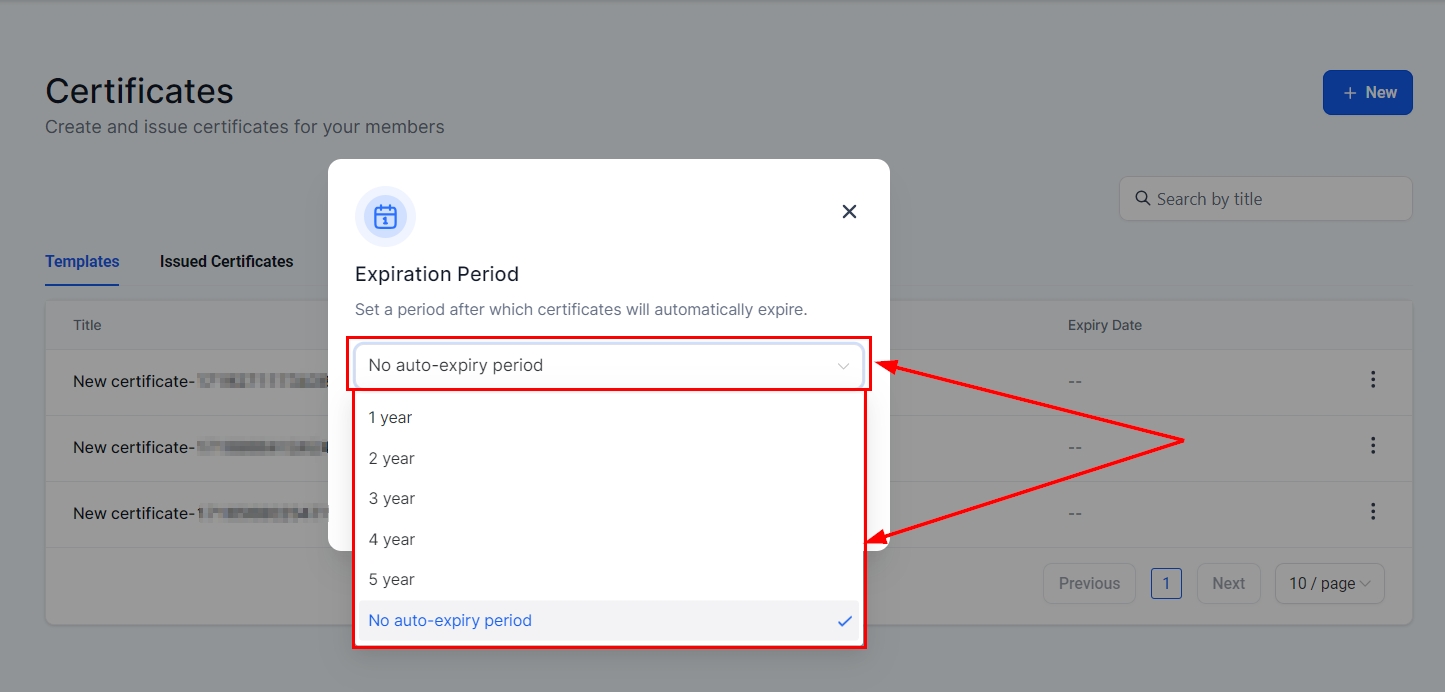Collapse the expiry period dropdown arrow

pos(843,366)
